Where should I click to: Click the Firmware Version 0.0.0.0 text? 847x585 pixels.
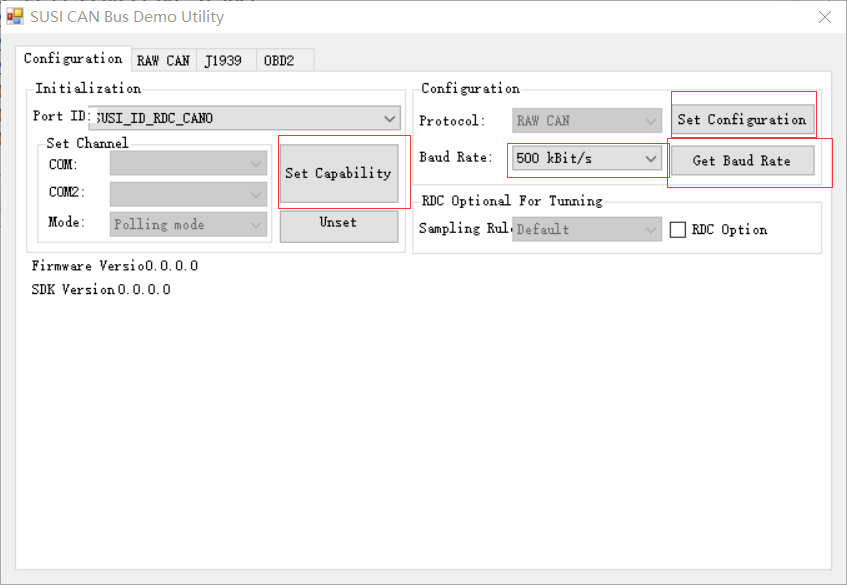click(115, 266)
